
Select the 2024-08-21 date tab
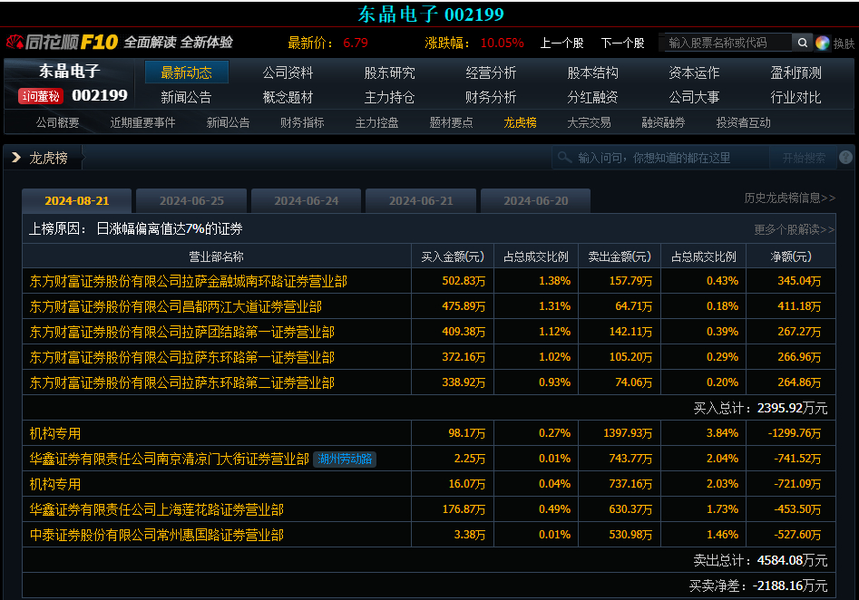[77, 201]
